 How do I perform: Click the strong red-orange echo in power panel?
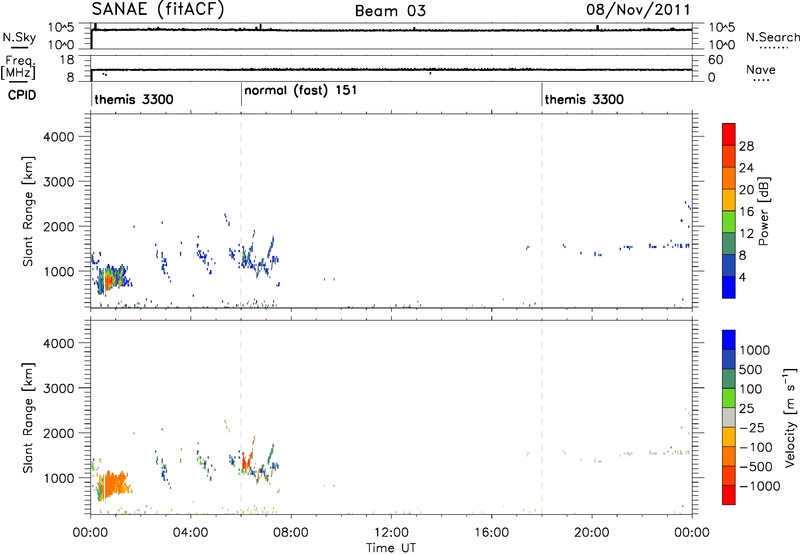(x=108, y=281)
